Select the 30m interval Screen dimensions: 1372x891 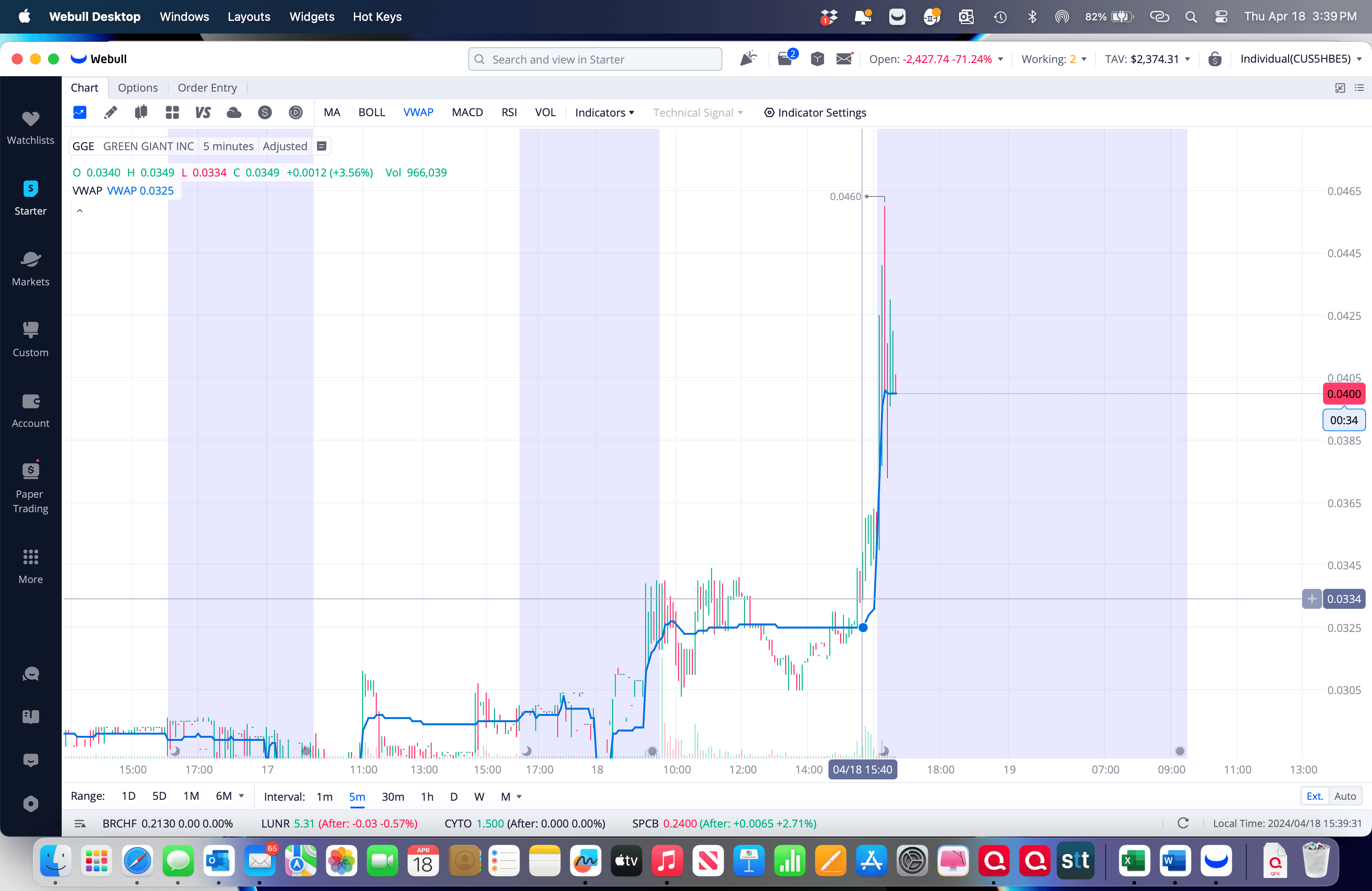pyautogui.click(x=392, y=797)
